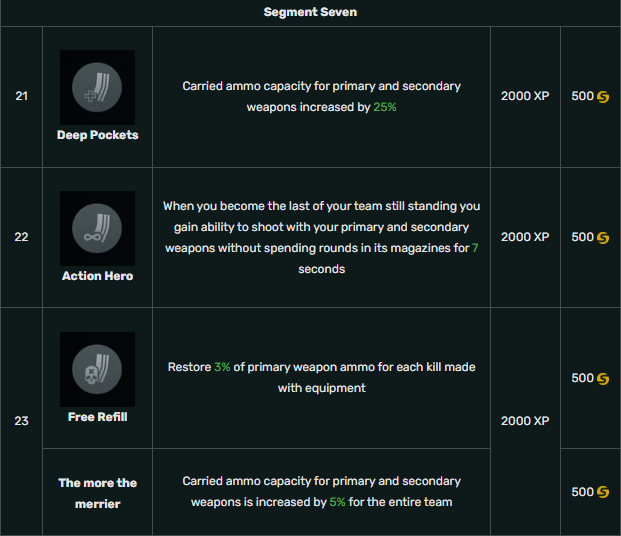The width and height of the screenshot is (621, 536).
Task: Click level number 22 cell
Action: point(21,237)
